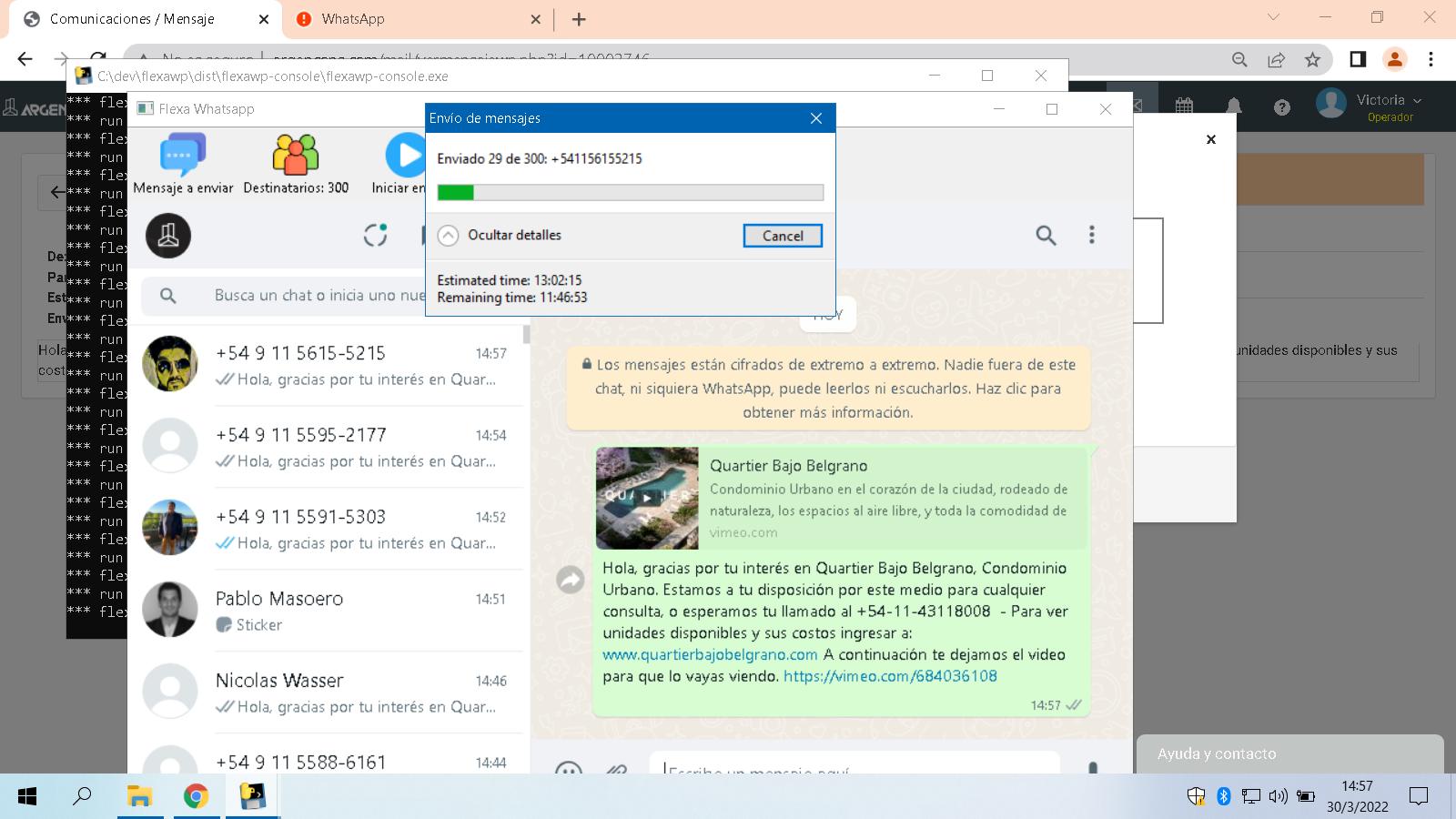This screenshot has height=819, width=1456.
Task: Bookmark the page with star icon
Action: [1312, 59]
